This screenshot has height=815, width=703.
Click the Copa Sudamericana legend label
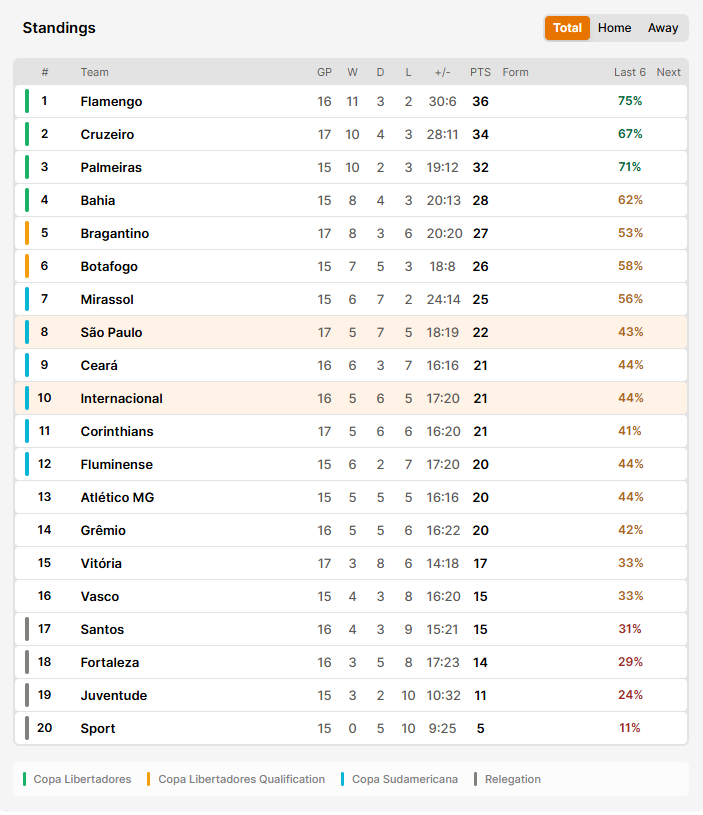(405, 779)
